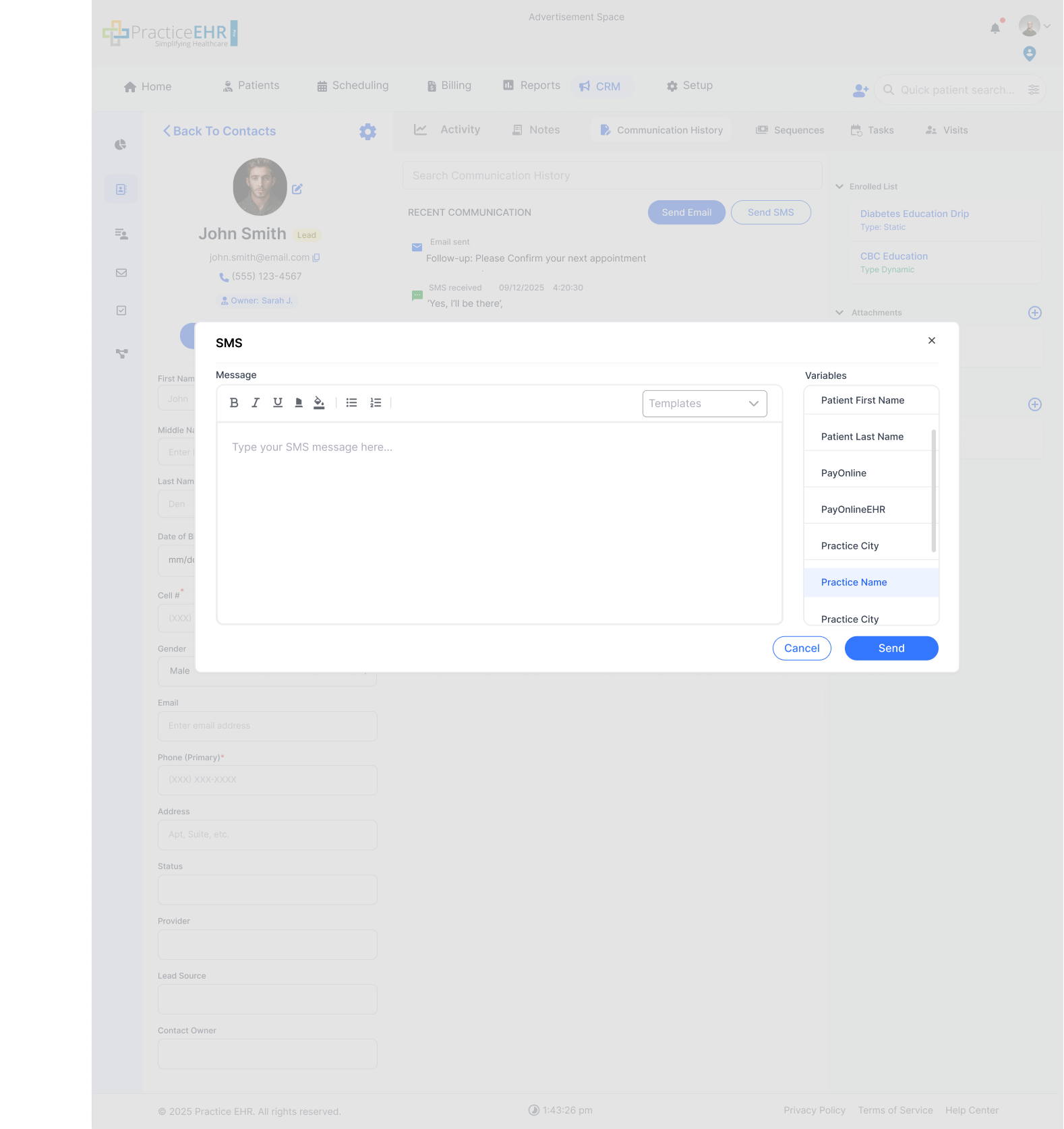
Task: Toggle italic formatting in SMS editor
Action: [256, 403]
